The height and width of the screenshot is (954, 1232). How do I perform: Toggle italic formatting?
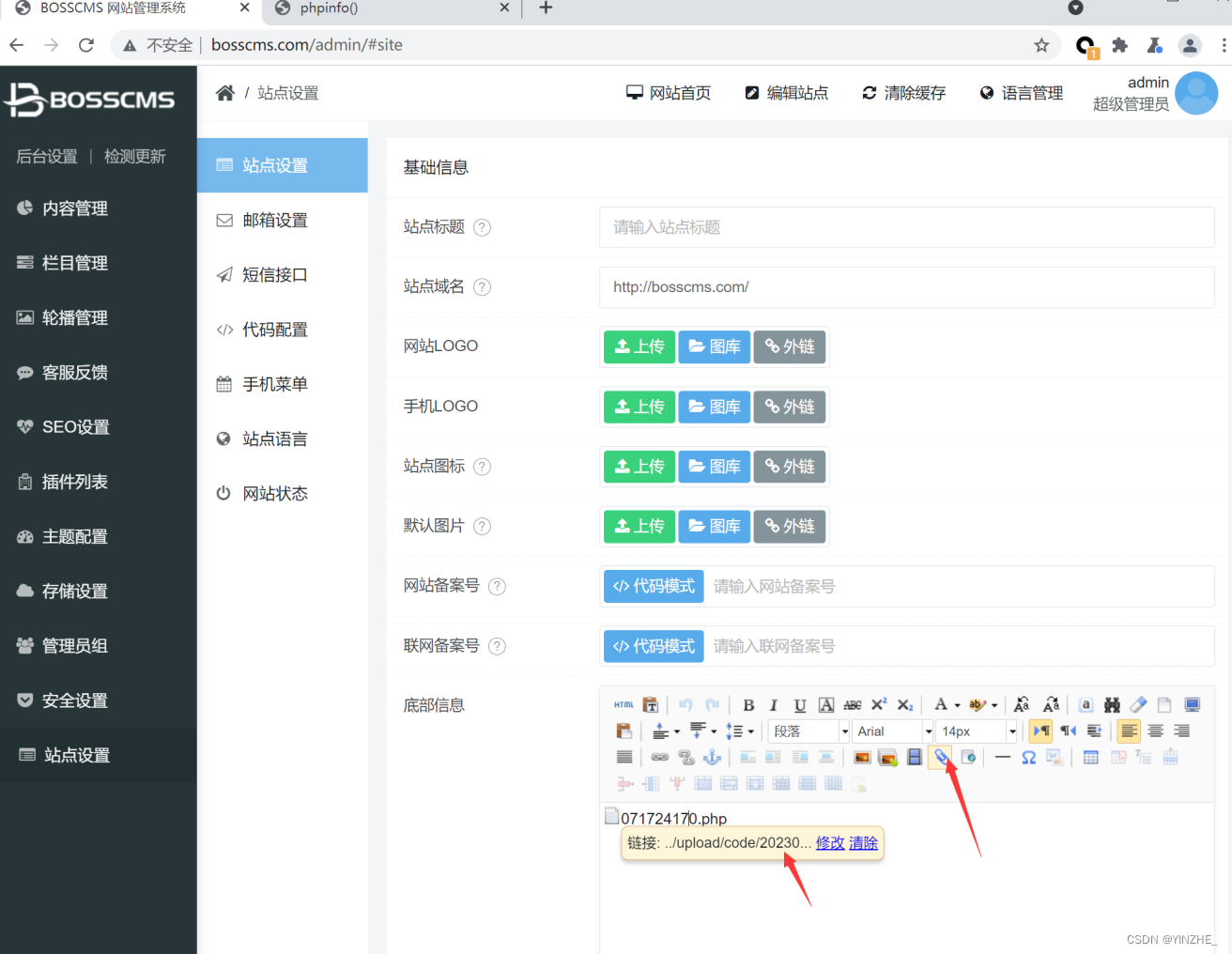(x=774, y=705)
